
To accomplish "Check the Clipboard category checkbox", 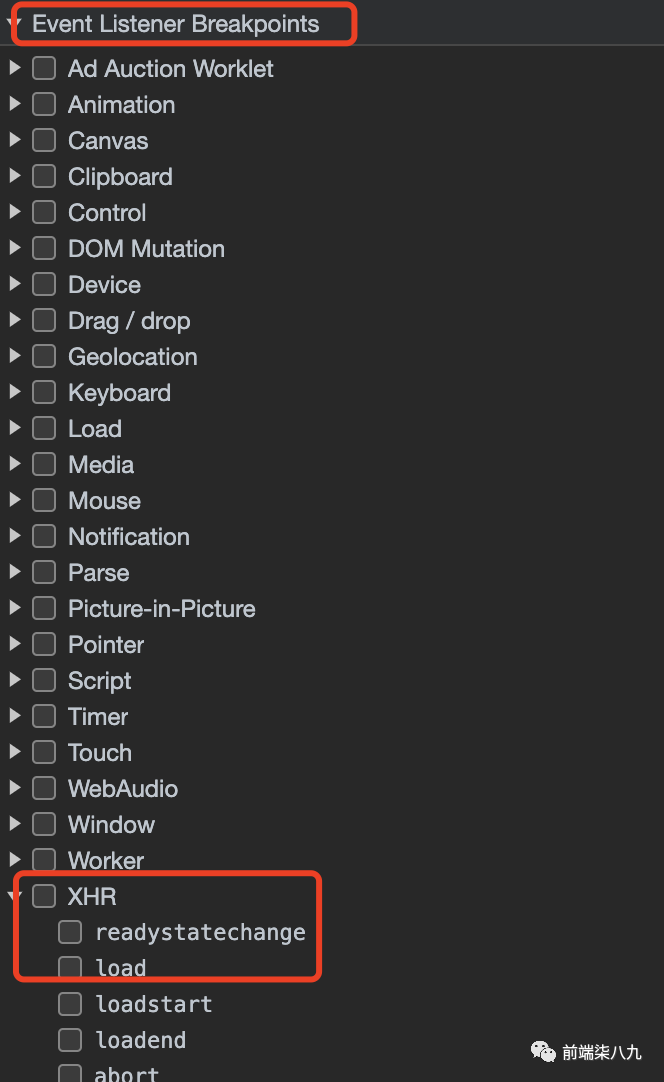I will coord(44,177).
